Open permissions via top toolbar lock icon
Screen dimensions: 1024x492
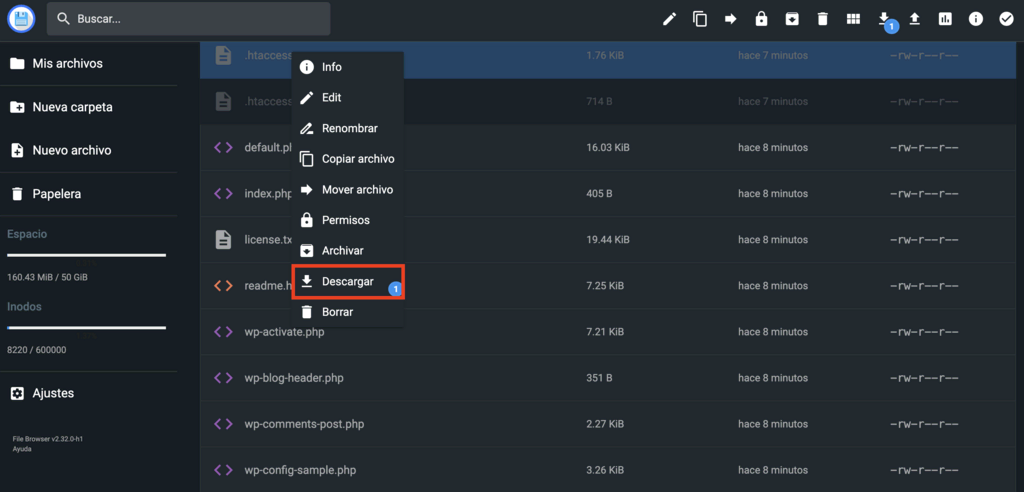point(761,19)
